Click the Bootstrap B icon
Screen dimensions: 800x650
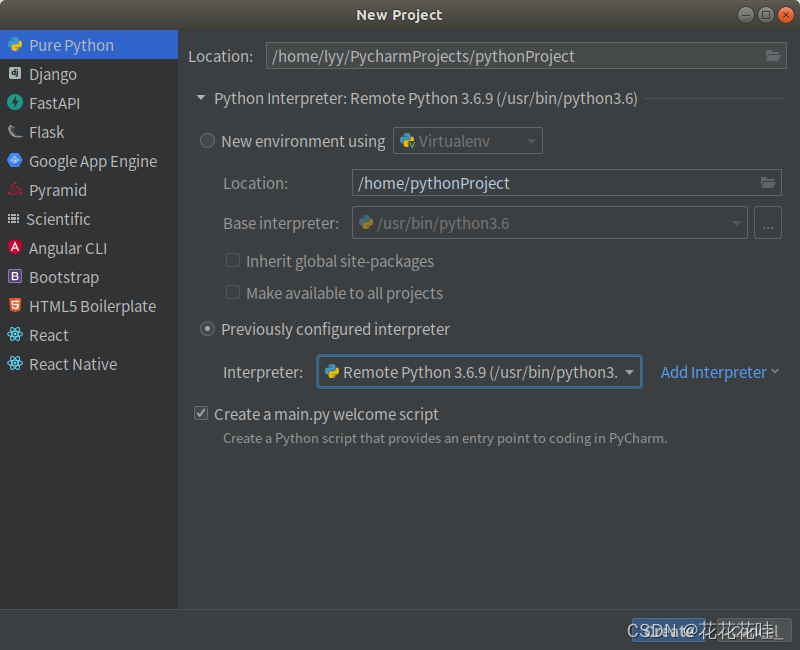point(15,277)
